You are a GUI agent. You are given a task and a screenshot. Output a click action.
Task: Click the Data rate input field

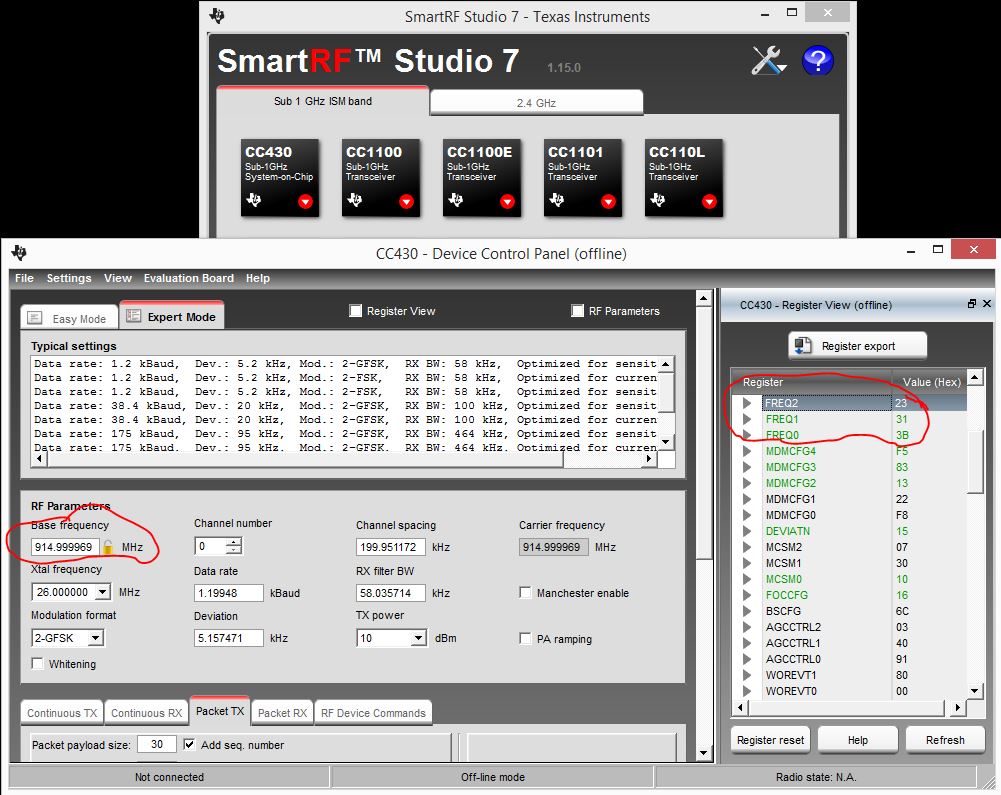[229, 593]
